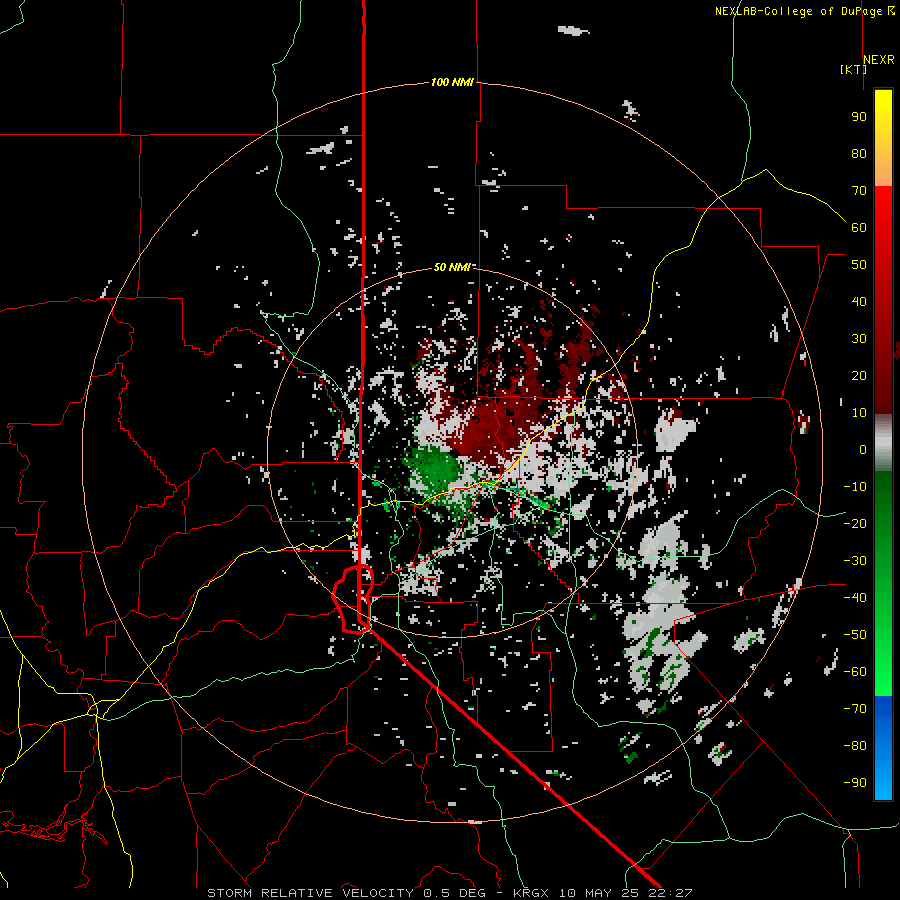Click the 50 value on the velocity scale

(859, 265)
